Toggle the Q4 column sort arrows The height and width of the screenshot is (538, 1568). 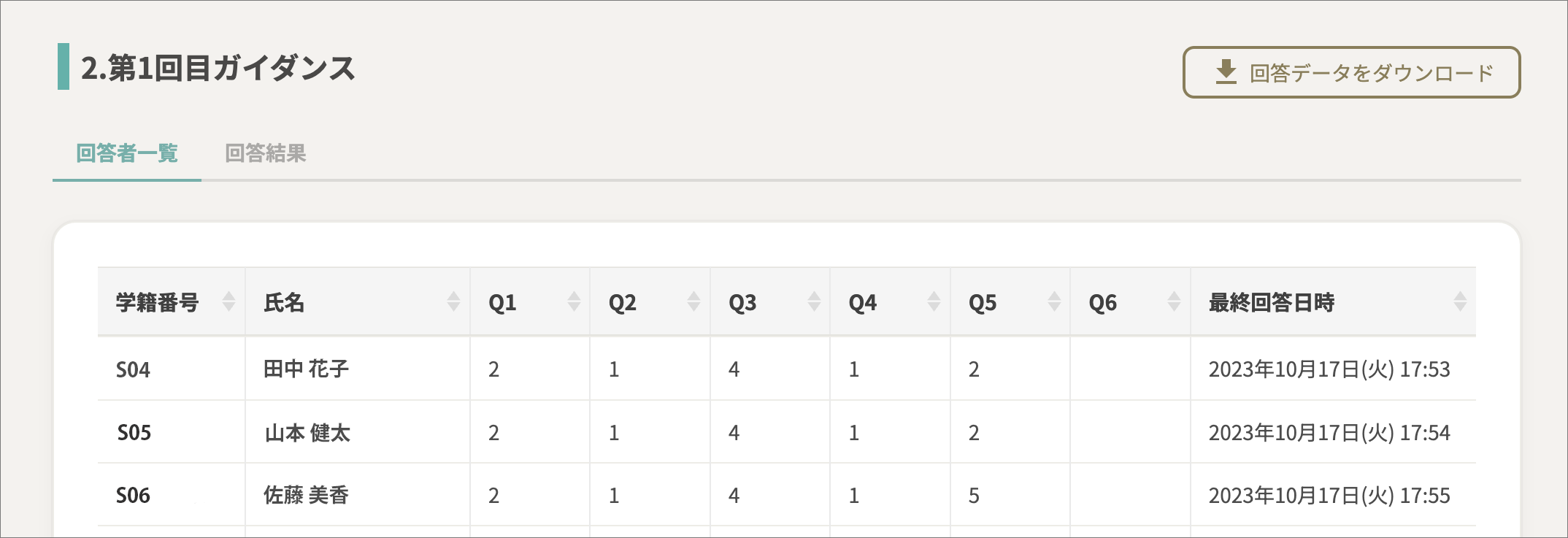click(x=934, y=301)
